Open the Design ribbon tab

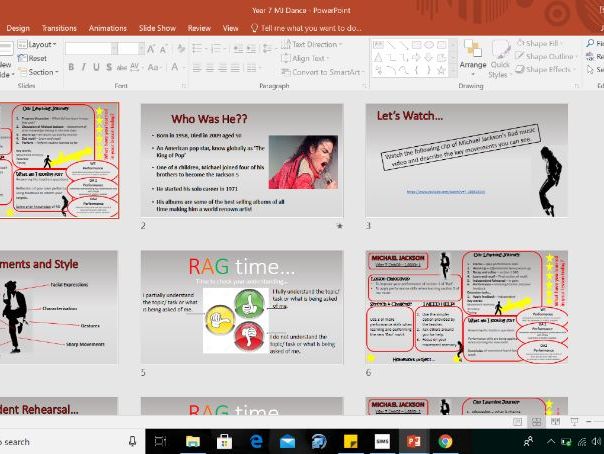(x=18, y=28)
